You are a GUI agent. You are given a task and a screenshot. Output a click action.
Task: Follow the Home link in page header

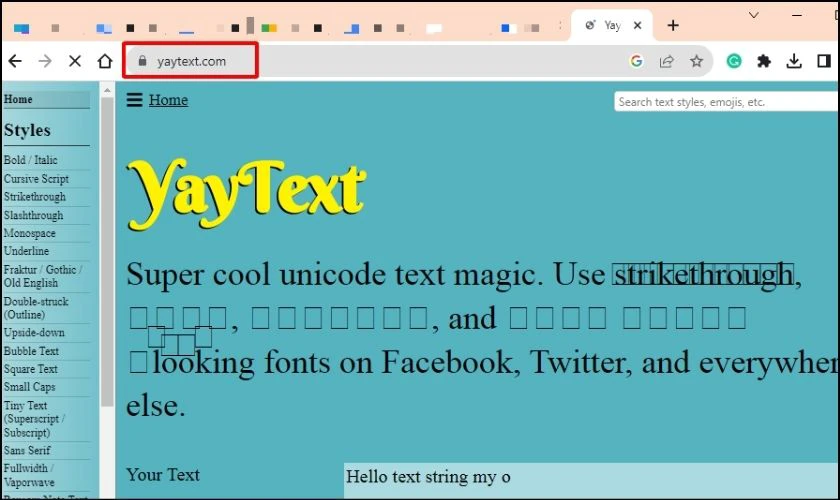[168, 100]
